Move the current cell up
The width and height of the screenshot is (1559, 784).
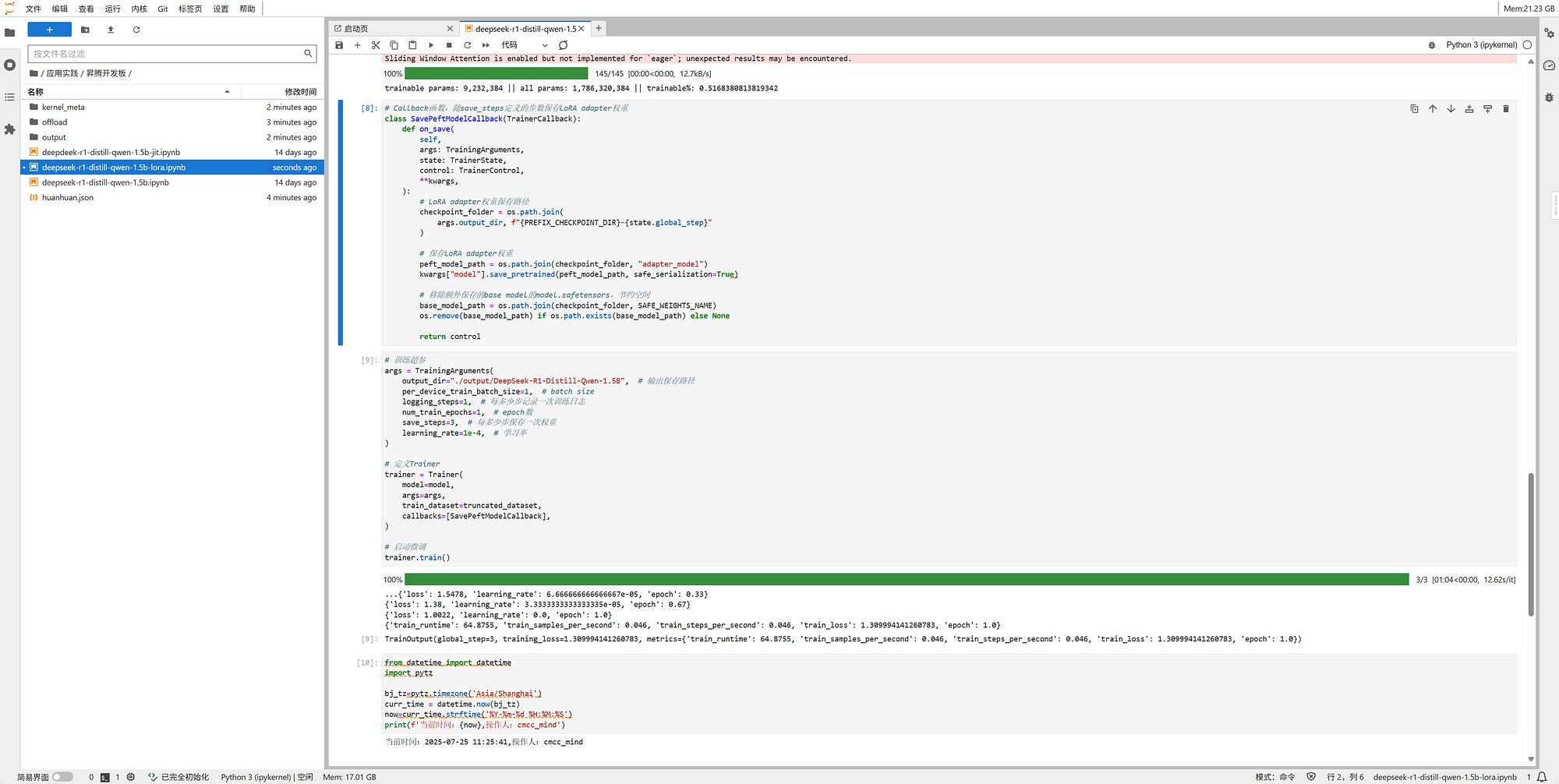coord(1432,109)
